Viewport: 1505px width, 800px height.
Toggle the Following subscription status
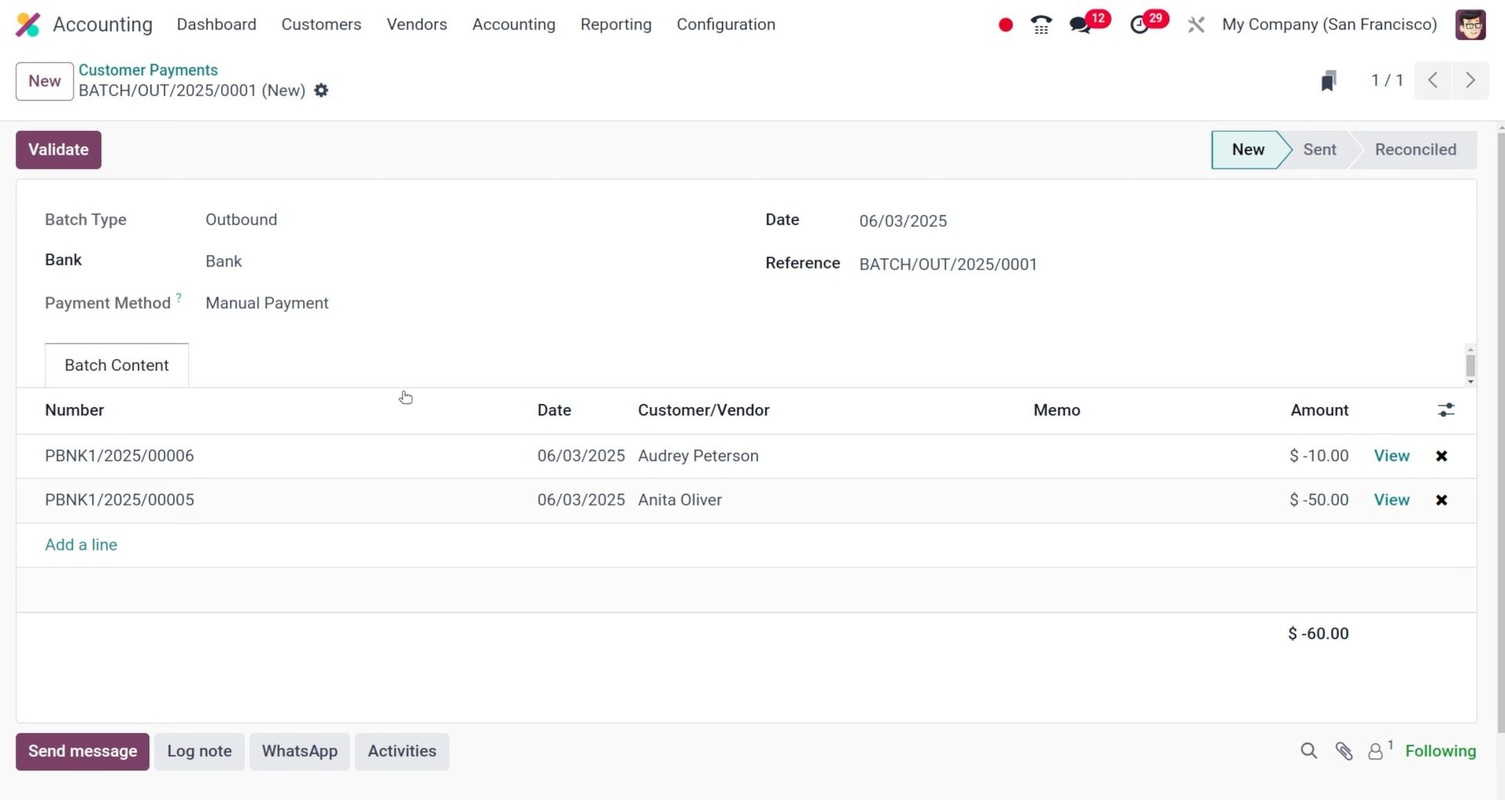(x=1440, y=751)
